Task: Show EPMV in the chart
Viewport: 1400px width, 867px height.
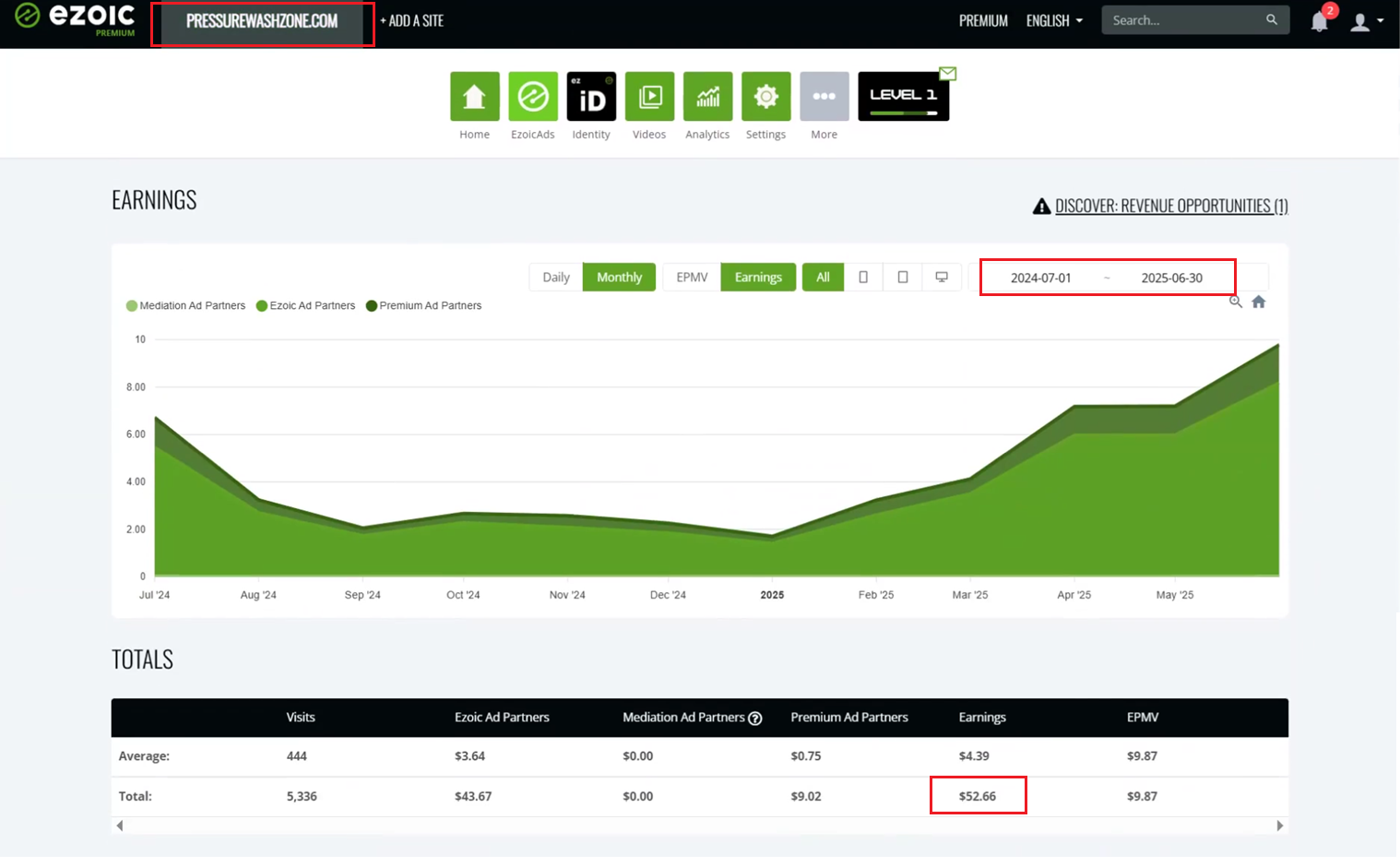Action: [x=692, y=277]
